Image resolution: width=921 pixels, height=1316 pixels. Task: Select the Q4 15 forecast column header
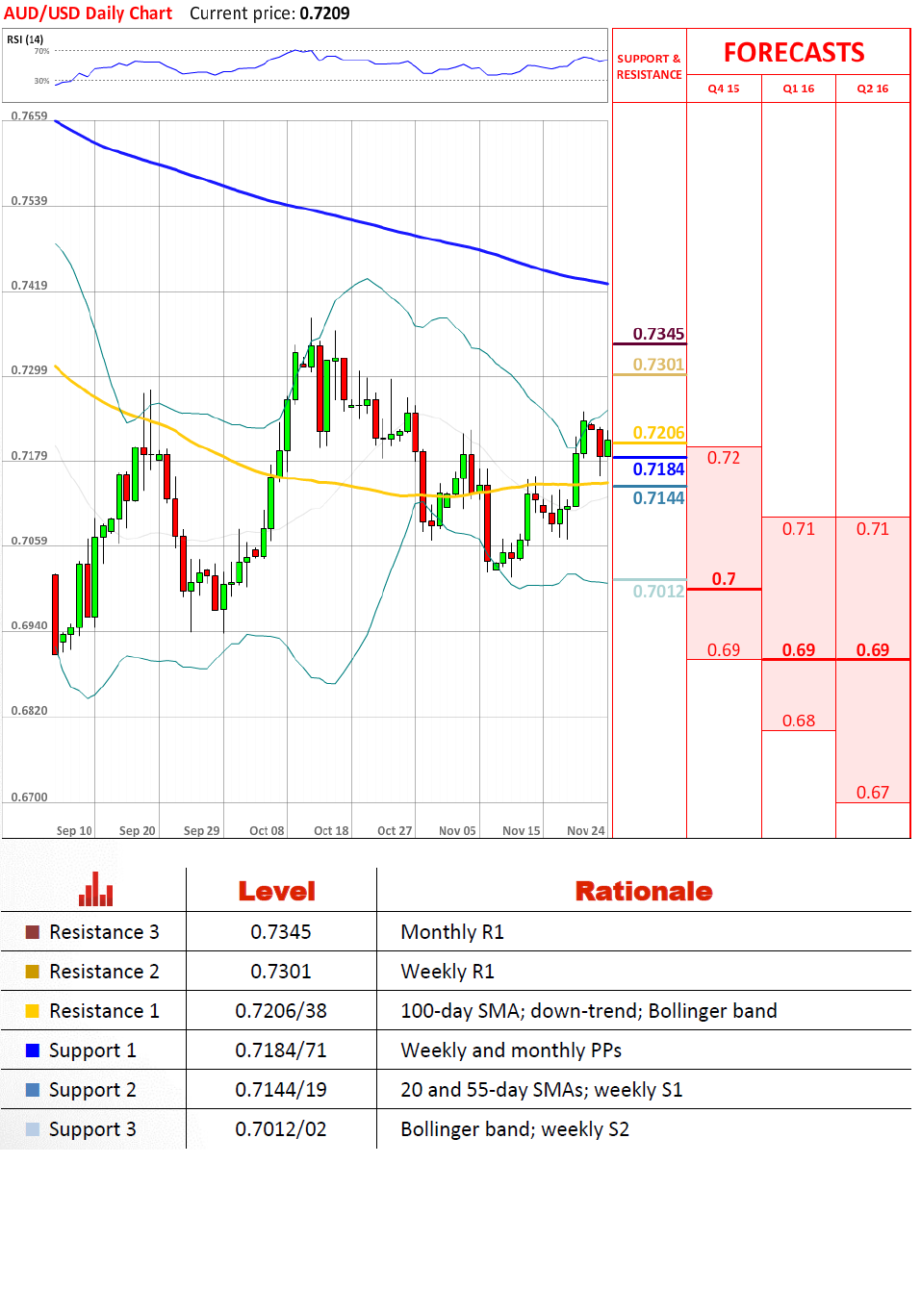(724, 89)
